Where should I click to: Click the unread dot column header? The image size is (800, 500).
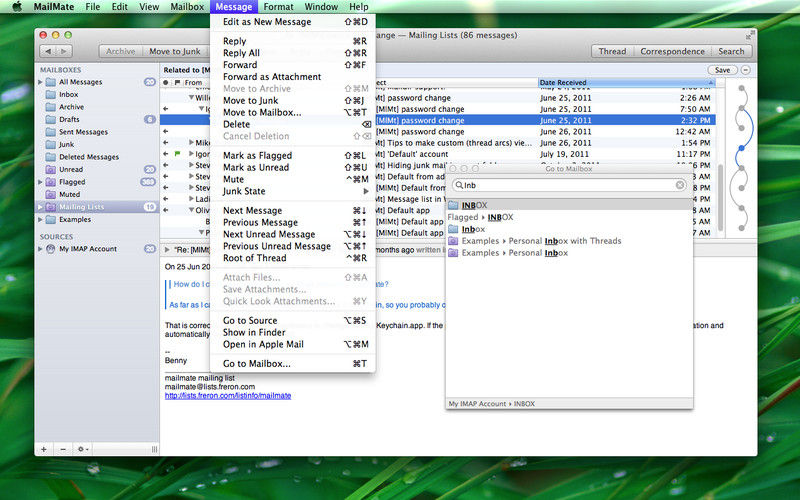[166, 83]
